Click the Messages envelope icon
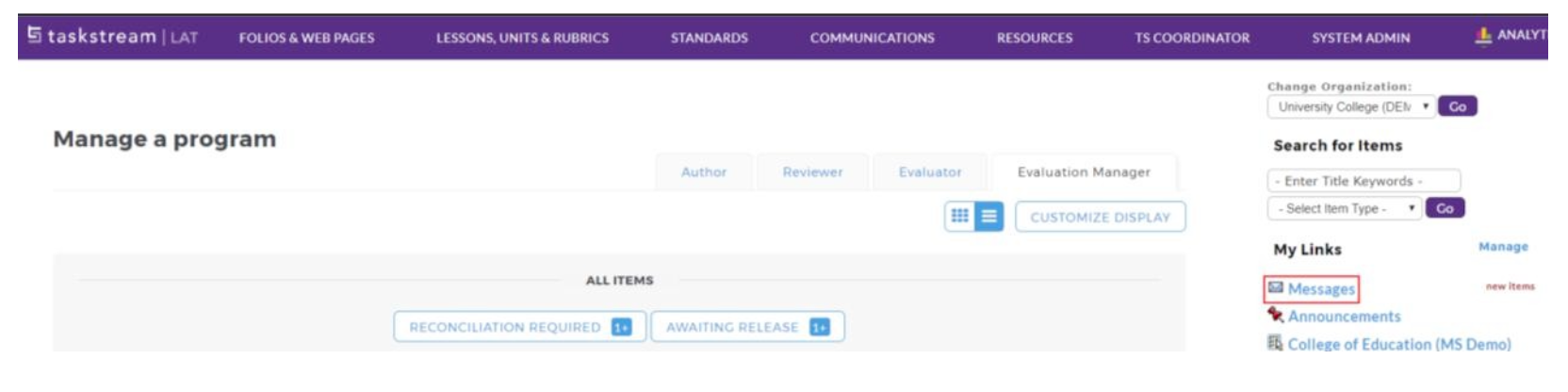 [x=1276, y=287]
